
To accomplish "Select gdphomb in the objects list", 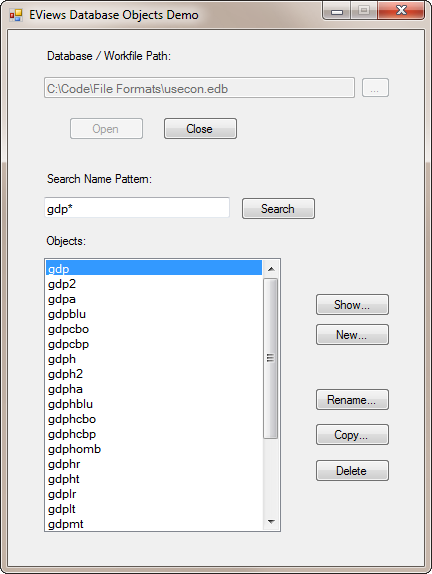I will coord(154,449).
